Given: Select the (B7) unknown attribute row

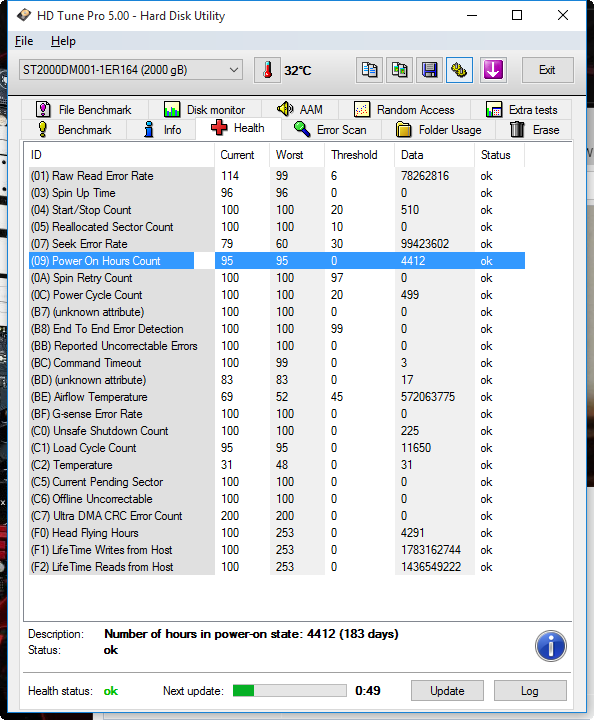Looking at the screenshot, I should 277,312.
